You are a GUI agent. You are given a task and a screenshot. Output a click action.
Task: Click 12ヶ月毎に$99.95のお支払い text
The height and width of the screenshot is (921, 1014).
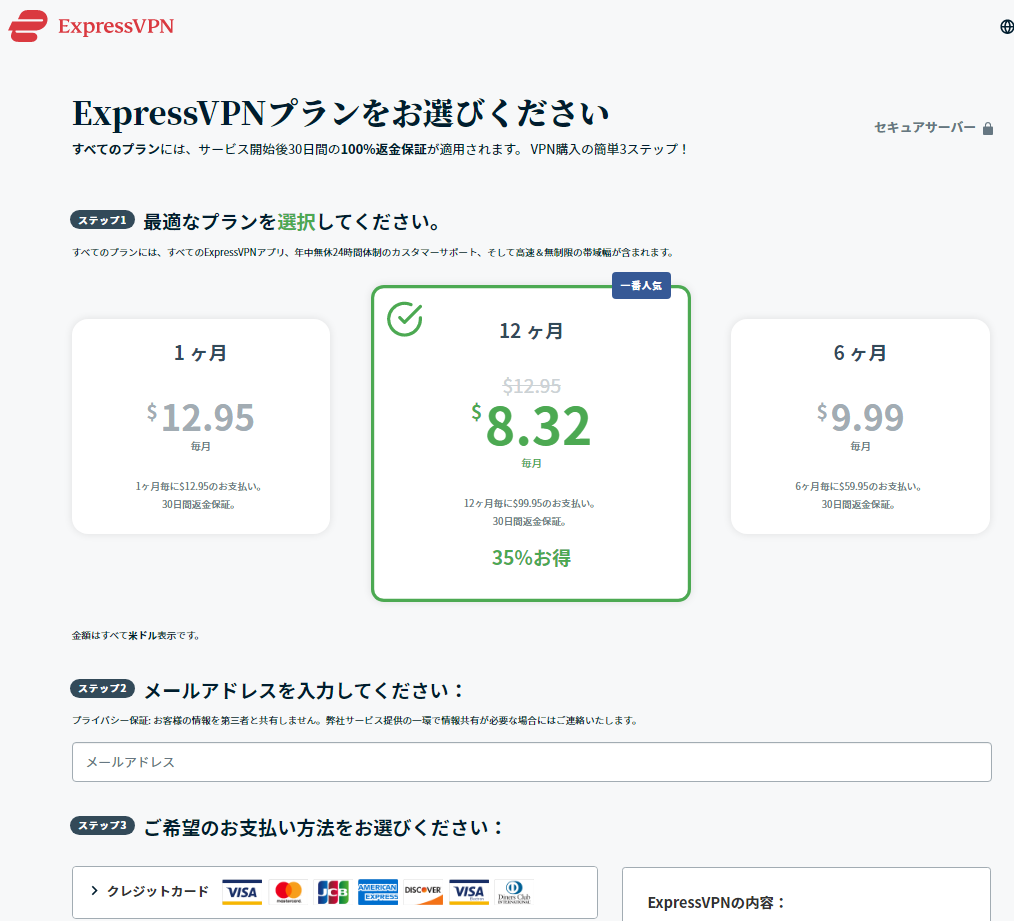point(530,503)
